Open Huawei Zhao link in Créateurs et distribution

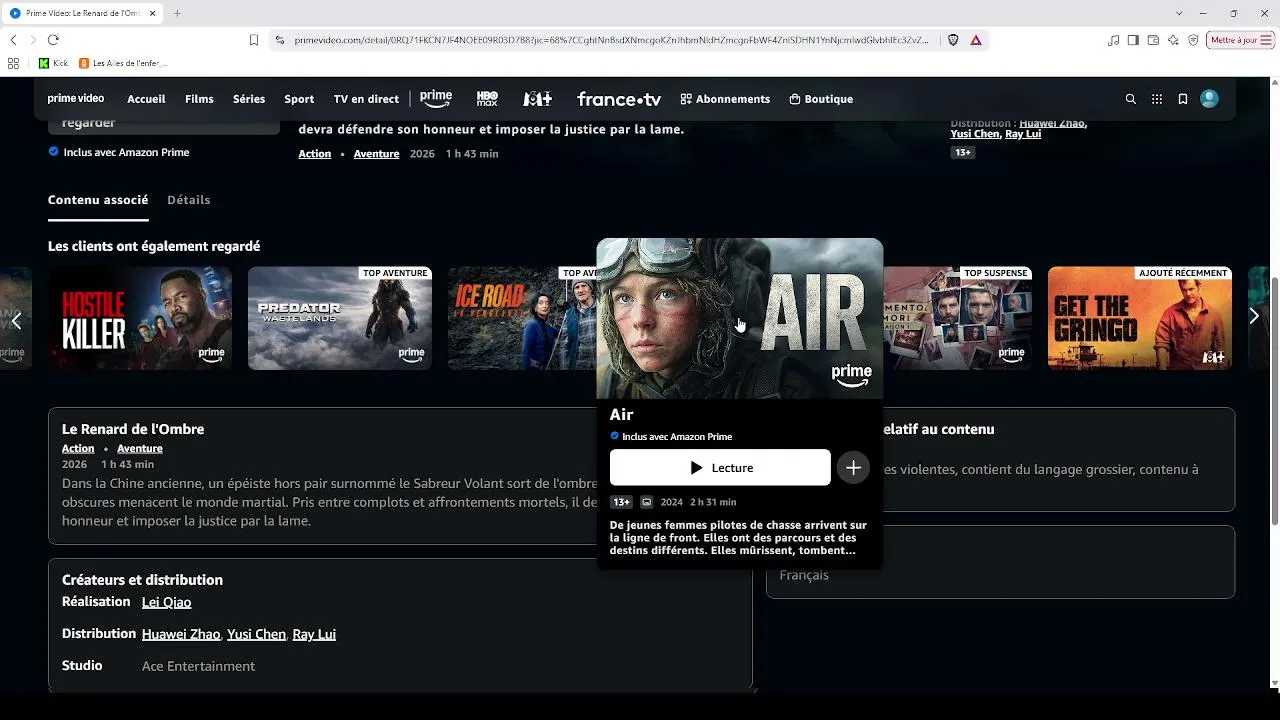(x=181, y=634)
